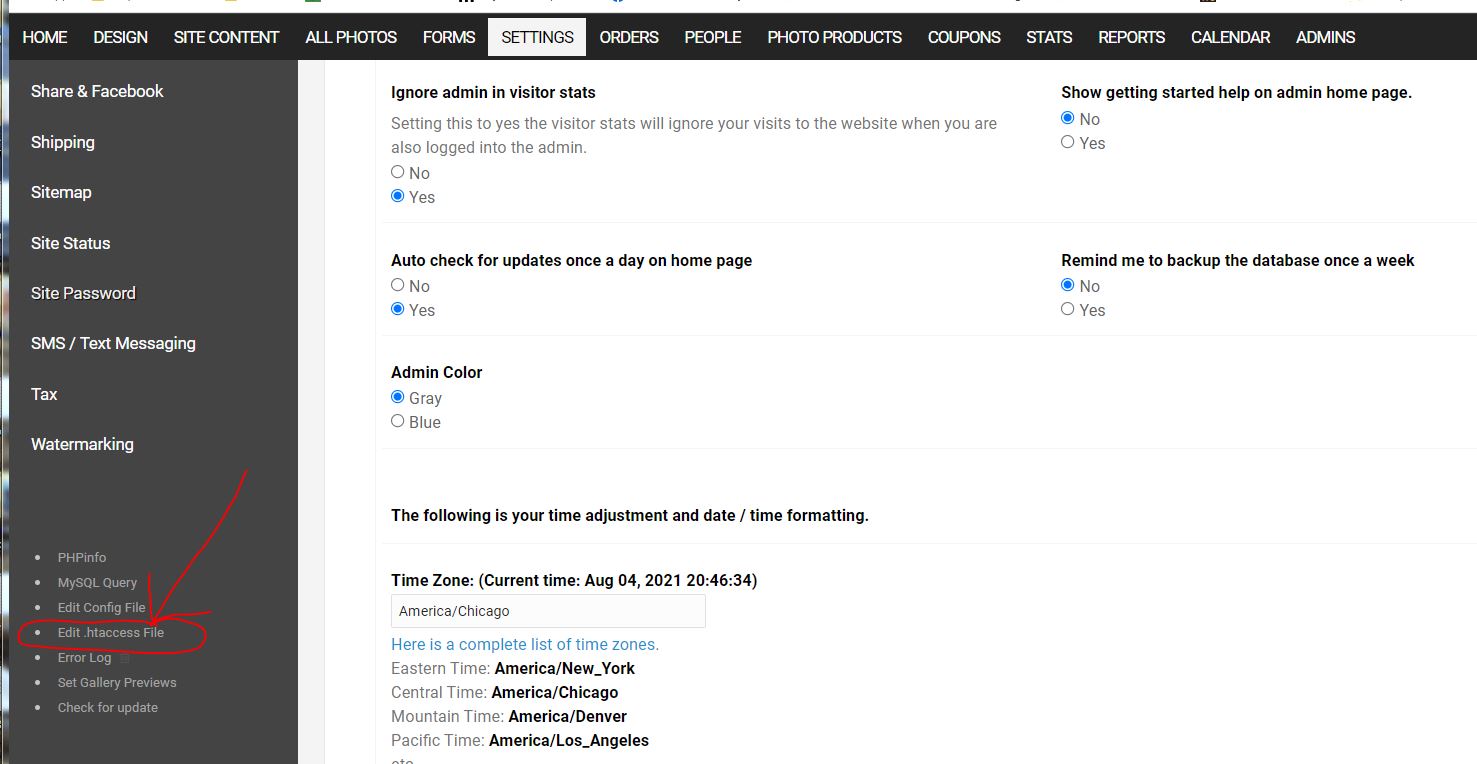This screenshot has width=1477, height=764.
Task: Go to the Watermarking settings
Action: (82, 444)
